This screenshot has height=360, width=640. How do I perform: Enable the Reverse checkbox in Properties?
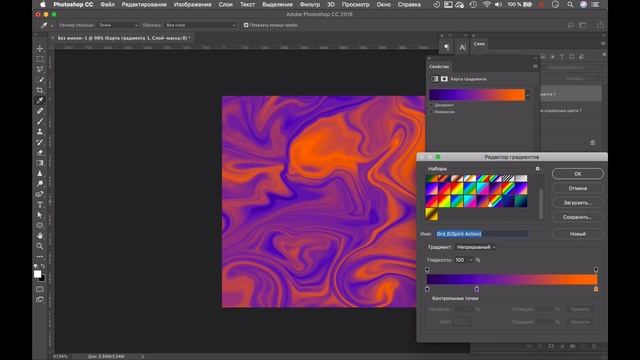point(431,111)
